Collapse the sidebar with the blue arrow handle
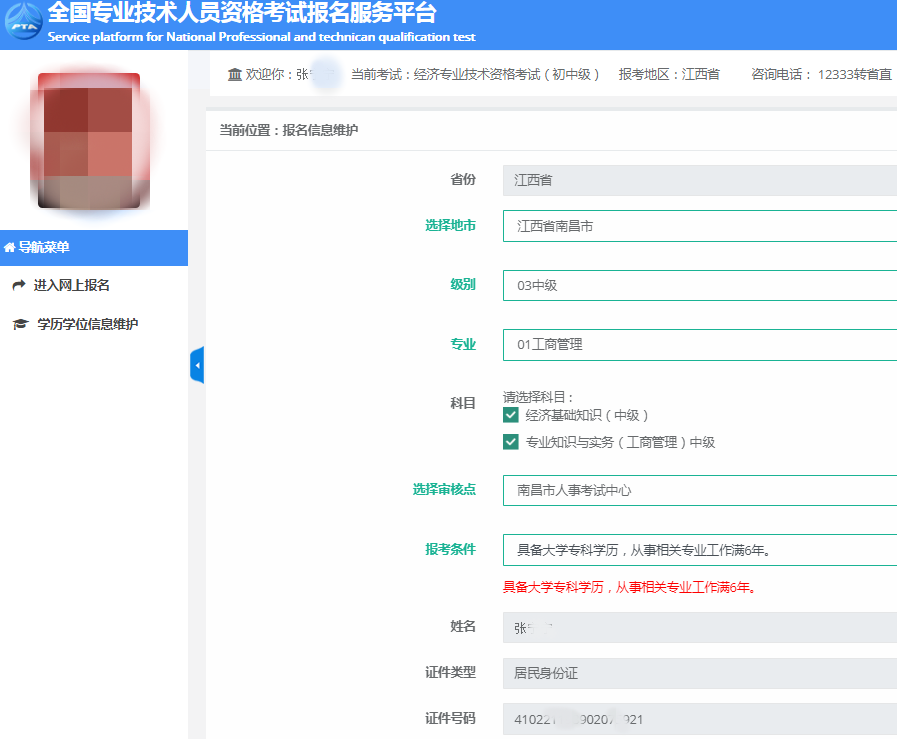The height and width of the screenshot is (739, 897). click(x=197, y=365)
